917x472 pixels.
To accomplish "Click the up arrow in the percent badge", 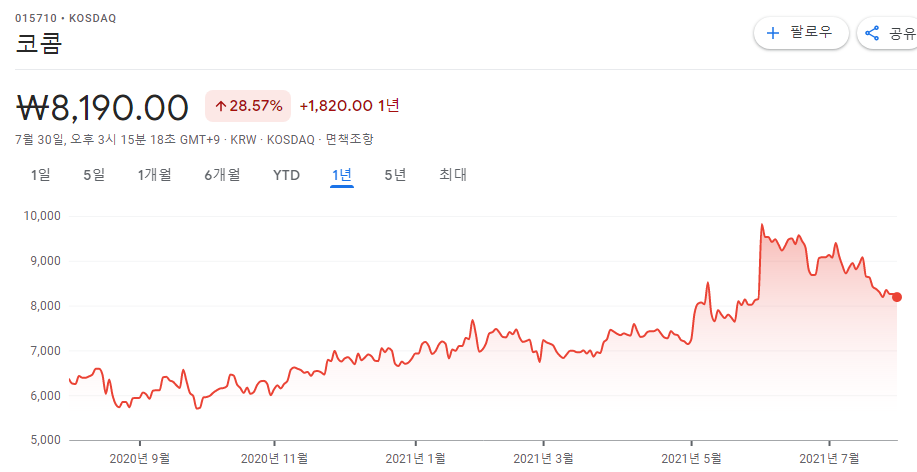I will [220, 106].
